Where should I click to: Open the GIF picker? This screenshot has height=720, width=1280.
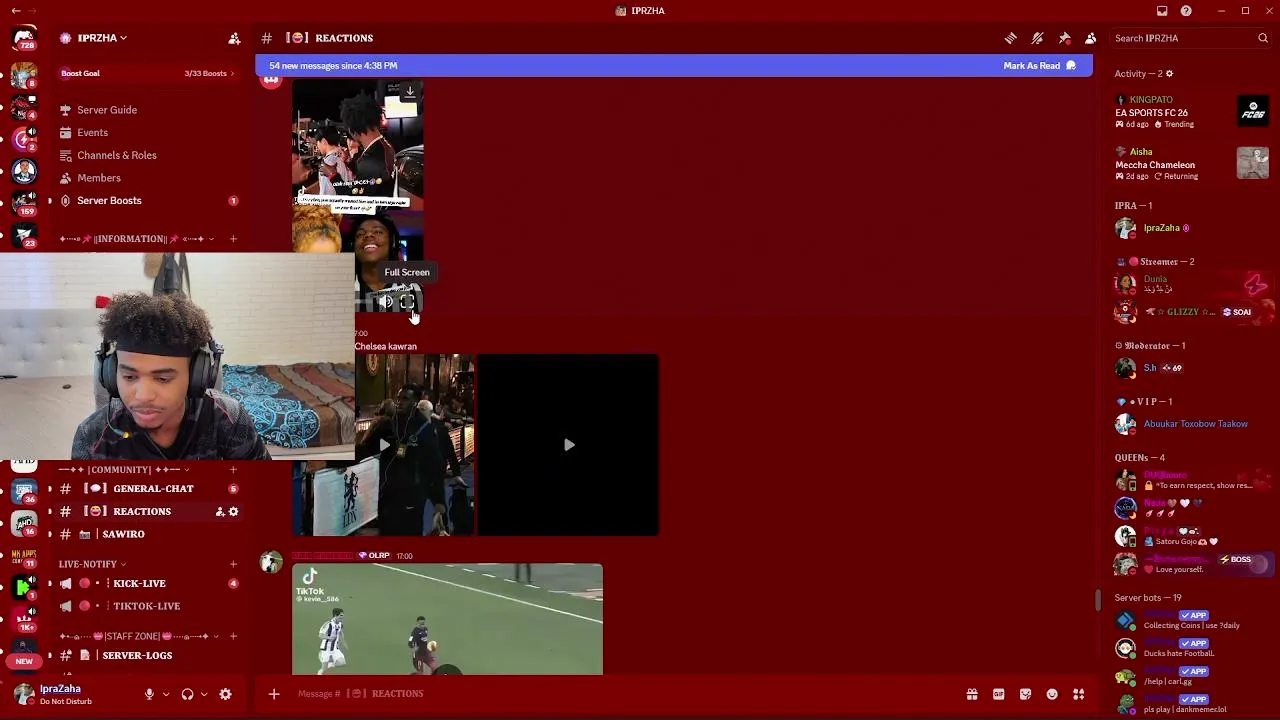pyautogui.click(x=998, y=694)
